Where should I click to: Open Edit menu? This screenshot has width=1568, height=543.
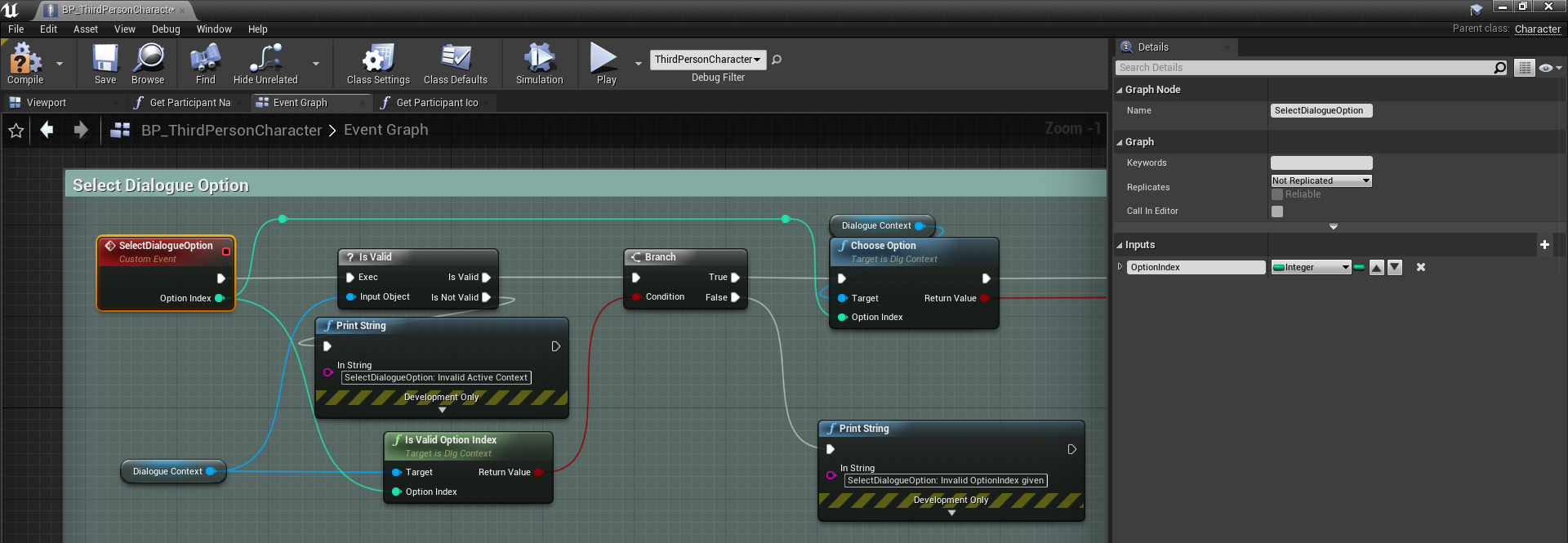tap(49, 29)
